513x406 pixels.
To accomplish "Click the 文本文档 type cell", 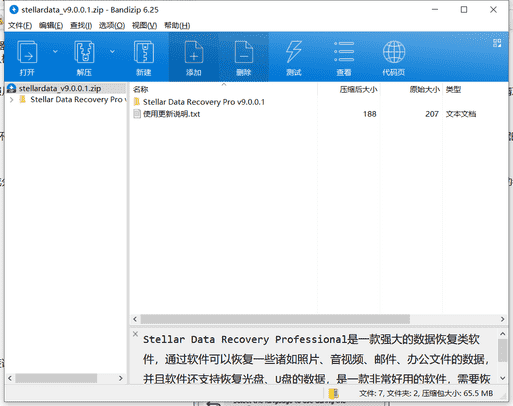I will point(461,114).
